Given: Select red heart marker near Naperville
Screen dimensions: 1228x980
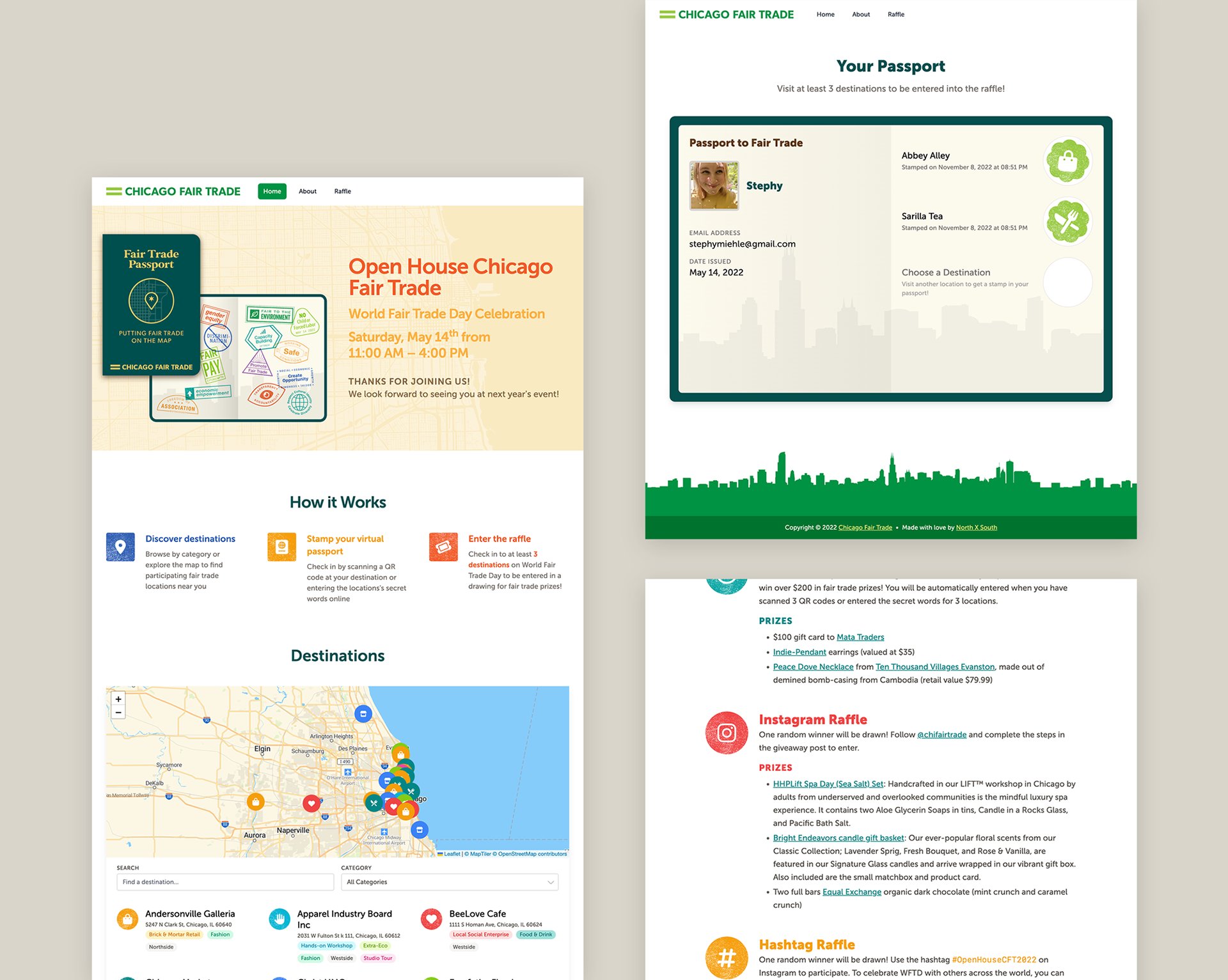Looking at the screenshot, I should point(311,803).
